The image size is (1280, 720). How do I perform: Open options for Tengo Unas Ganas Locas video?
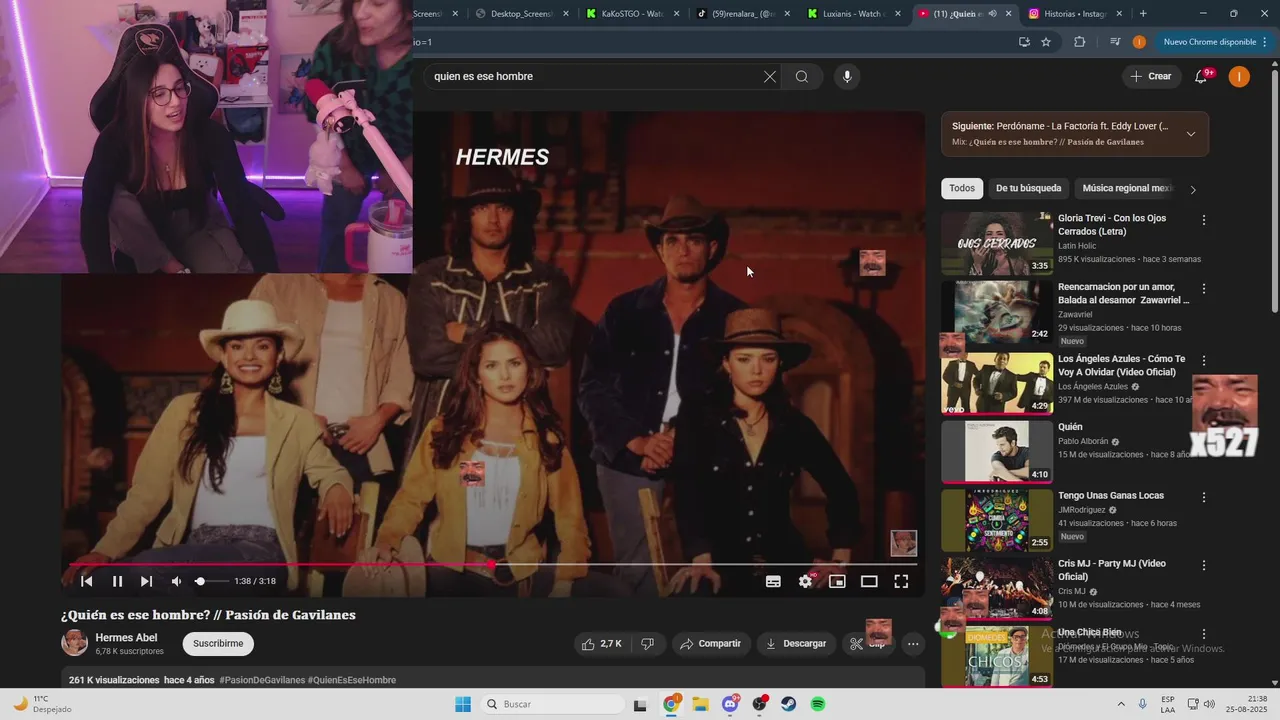tap(1204, 497)
